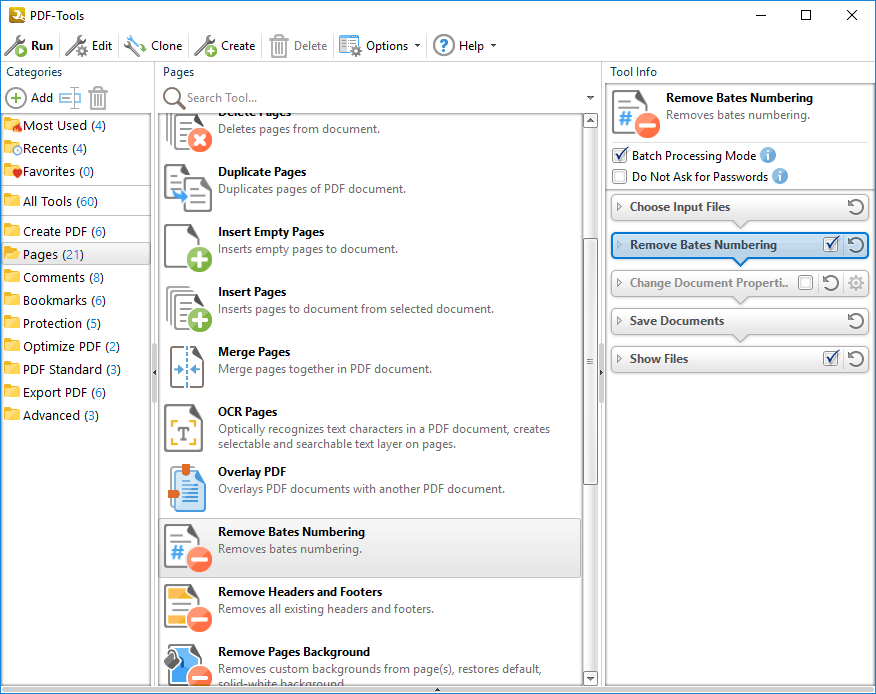876x694 pixels.
Task: Click the Edit tool button
Action: pos(89,46)
